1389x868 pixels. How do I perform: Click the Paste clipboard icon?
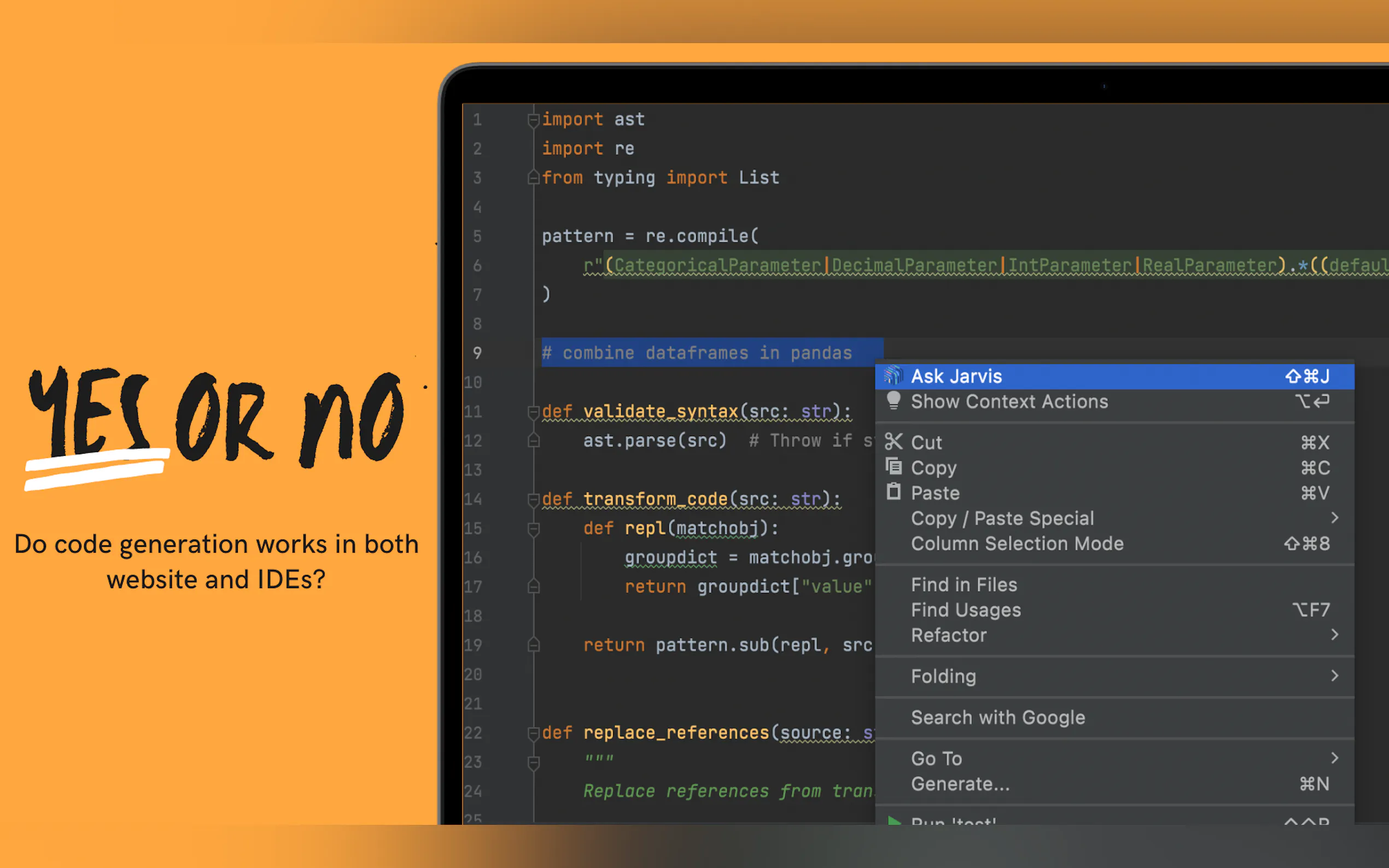[x=893, y=492]
